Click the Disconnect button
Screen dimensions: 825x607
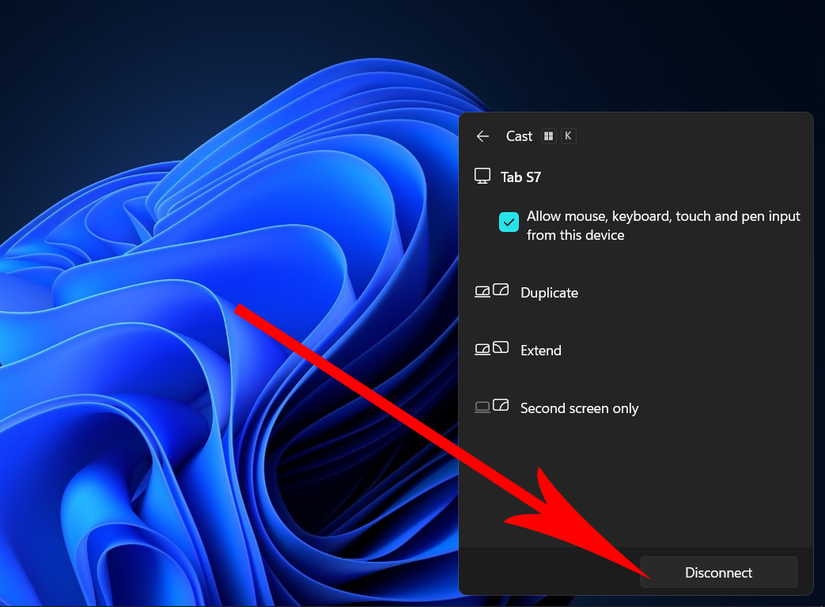point(719,572)
